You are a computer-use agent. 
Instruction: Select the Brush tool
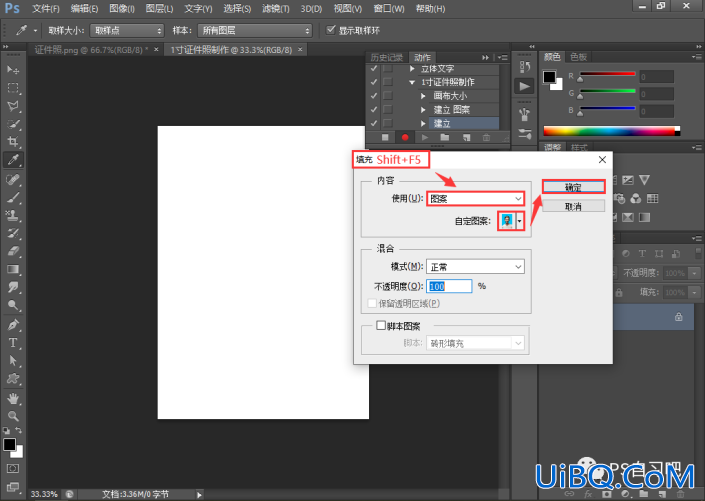(x=13, y=197)
